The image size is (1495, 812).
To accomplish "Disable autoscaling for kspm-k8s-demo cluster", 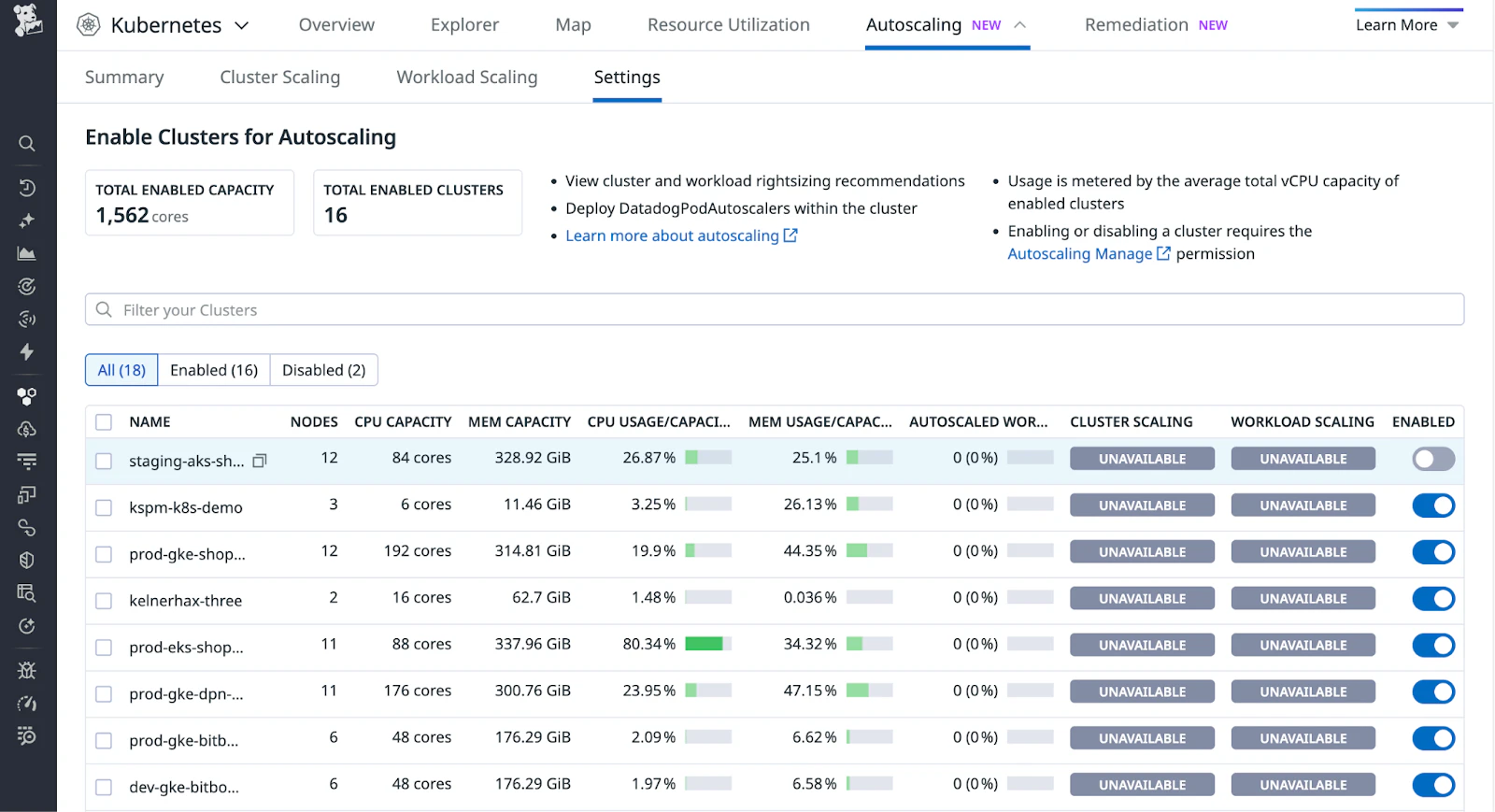I will tap(1432, 506).
